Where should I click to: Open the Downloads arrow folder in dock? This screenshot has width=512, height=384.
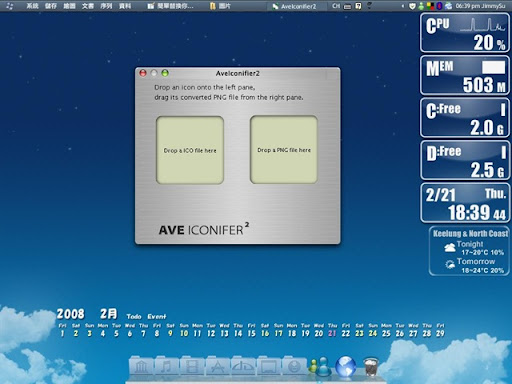[294, 367]
